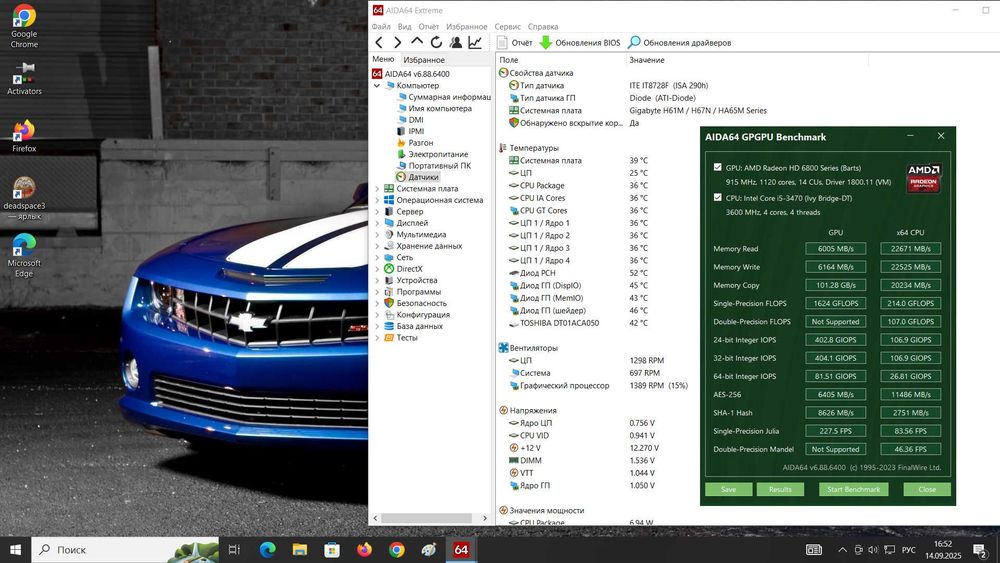The width and height of the screenshot is (1000, 563).
Task: Open the Сервис menu
Action: click(508, 27)
